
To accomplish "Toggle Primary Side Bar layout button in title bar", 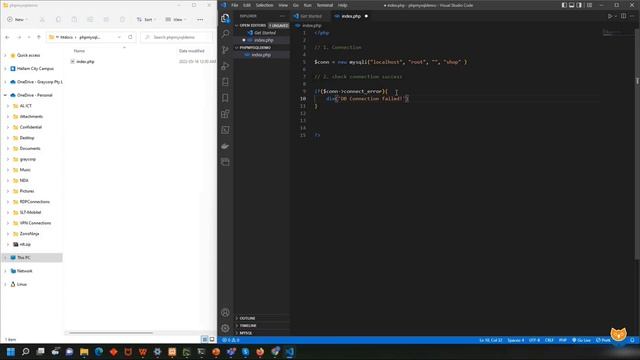I will tap(564, 5).
